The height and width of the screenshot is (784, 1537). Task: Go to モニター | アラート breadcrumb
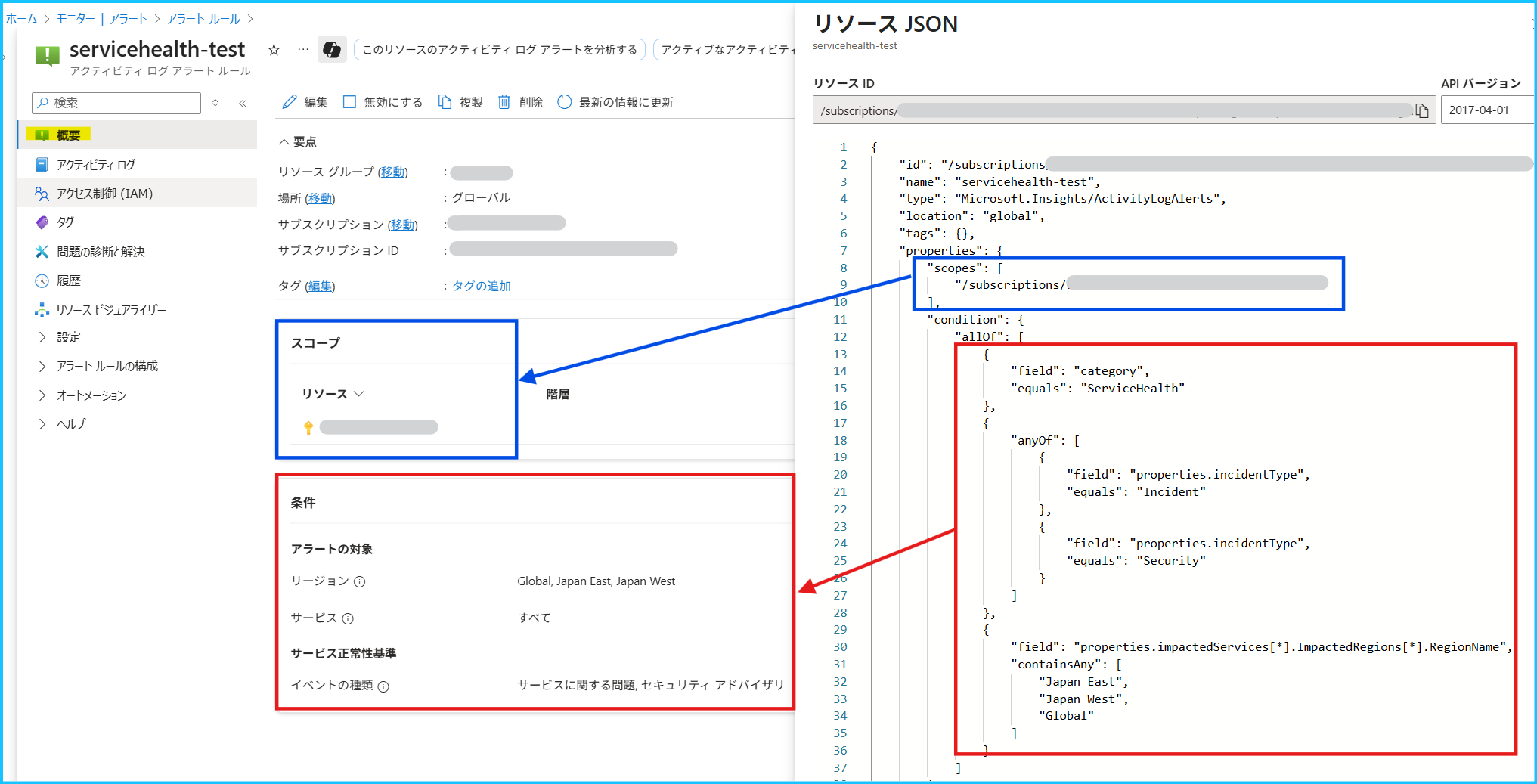pyautogui.click(x=102, y=19)
